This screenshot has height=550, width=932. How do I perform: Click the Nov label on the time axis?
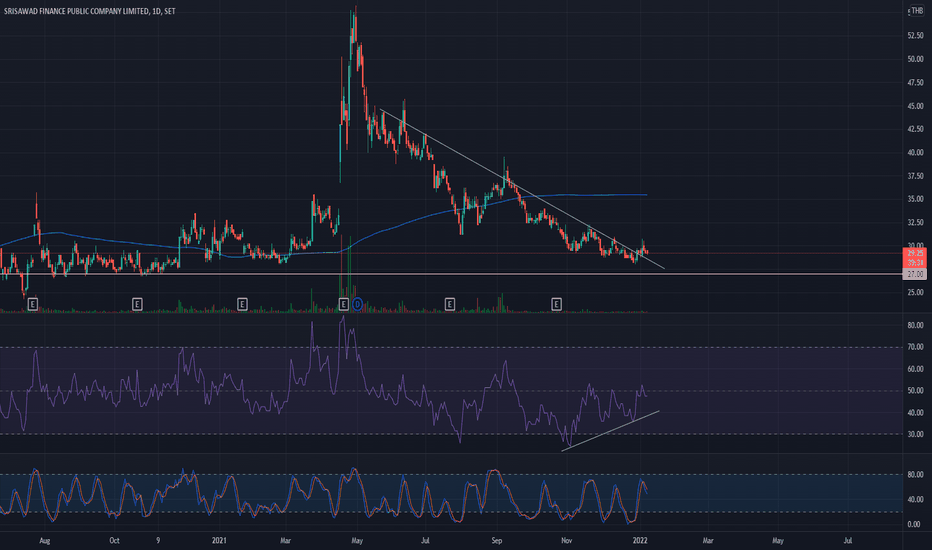(x=566, y=540)
